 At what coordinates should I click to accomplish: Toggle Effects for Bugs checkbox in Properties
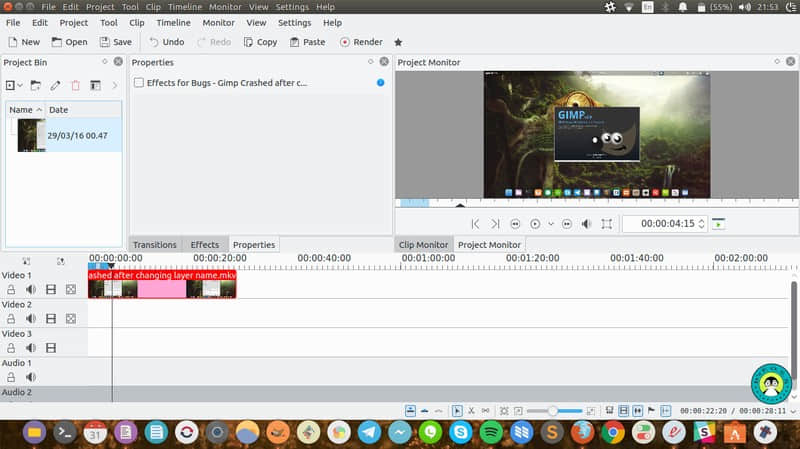point(139,82)
